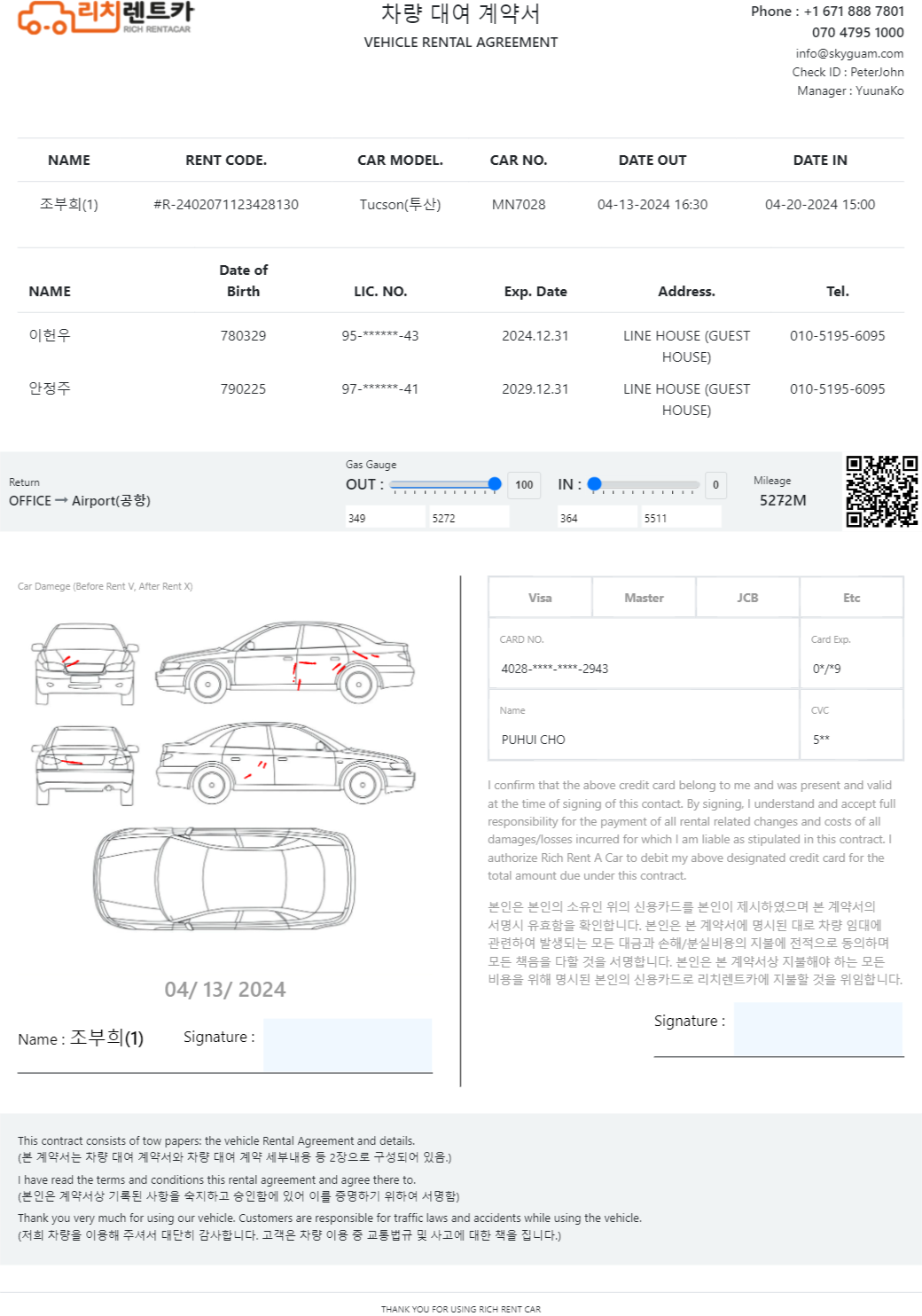Click the OUT field showing 349
The image size is (922, 1316).
click(386, 518)
